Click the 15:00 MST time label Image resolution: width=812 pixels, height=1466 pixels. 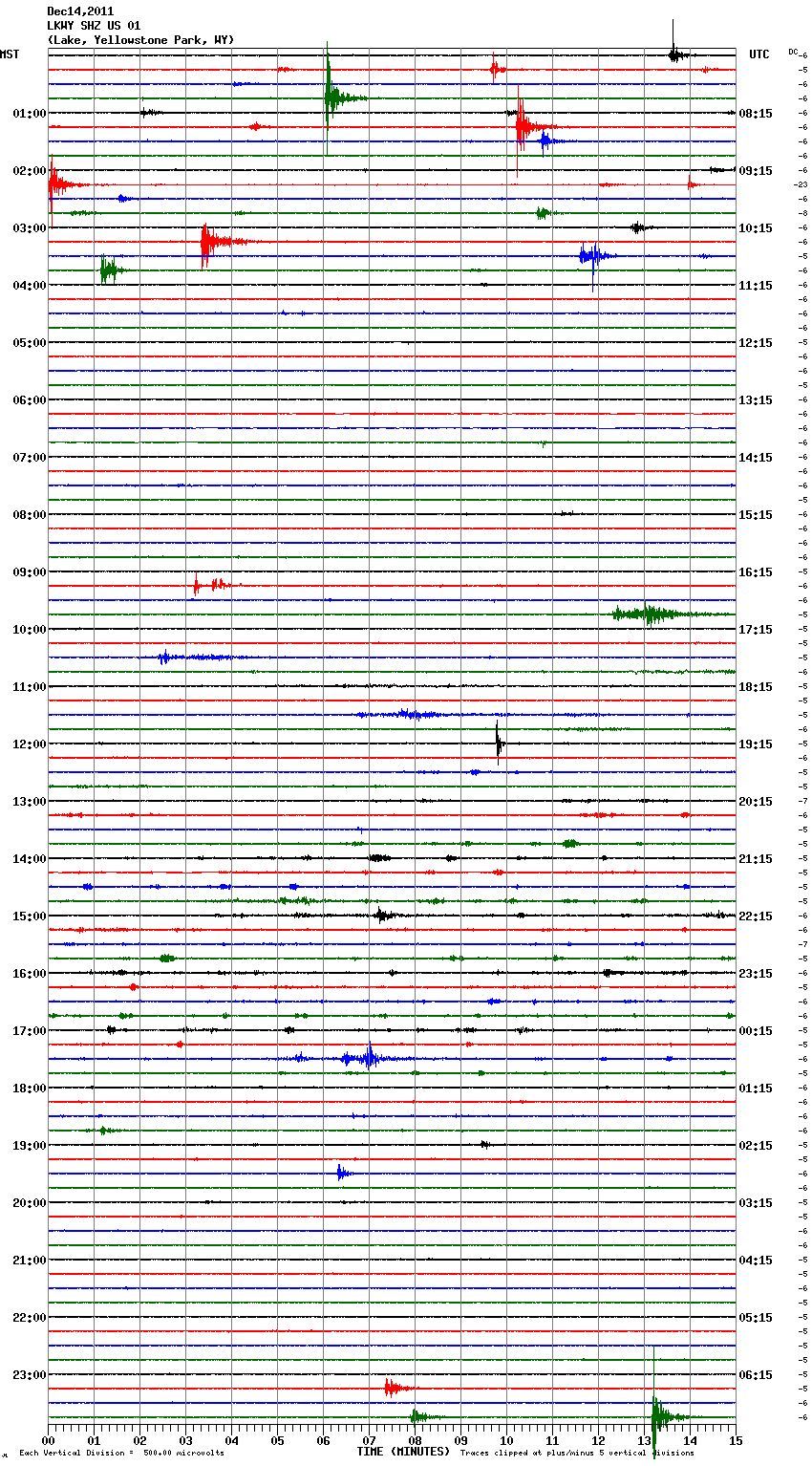[x=29, y=916]
